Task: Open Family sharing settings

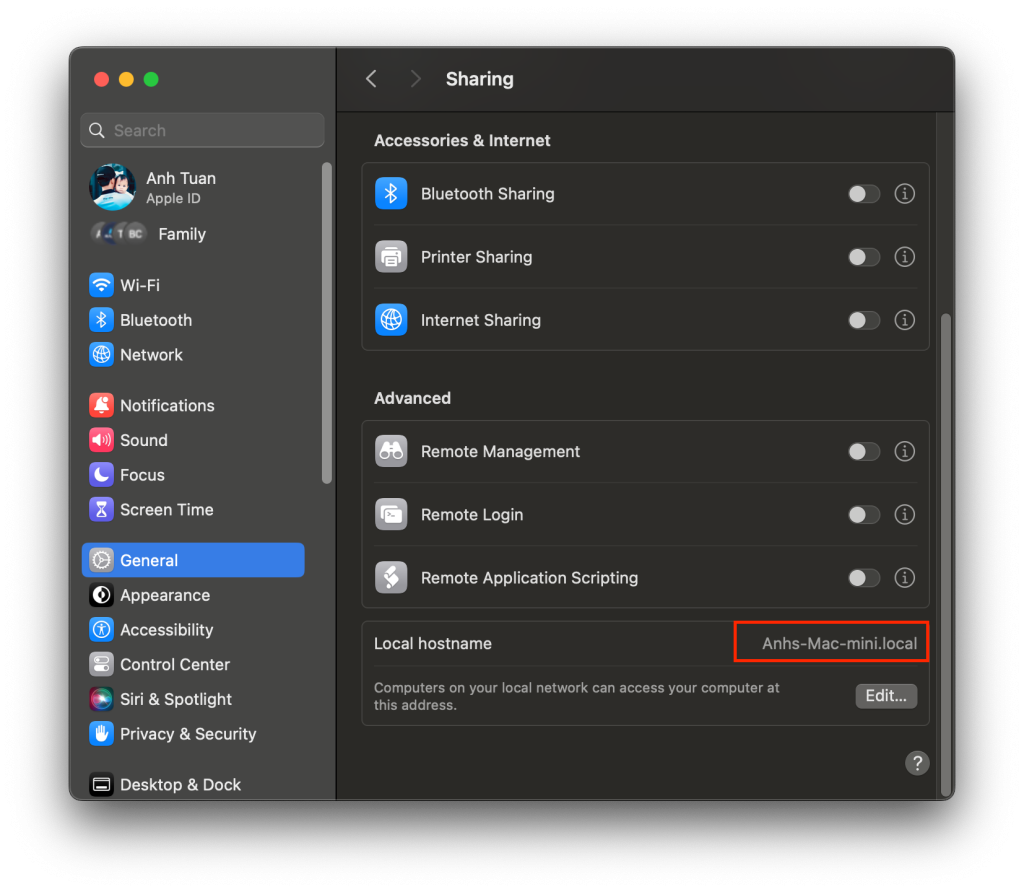Action: pyautogui.click(x=180, y=234)
